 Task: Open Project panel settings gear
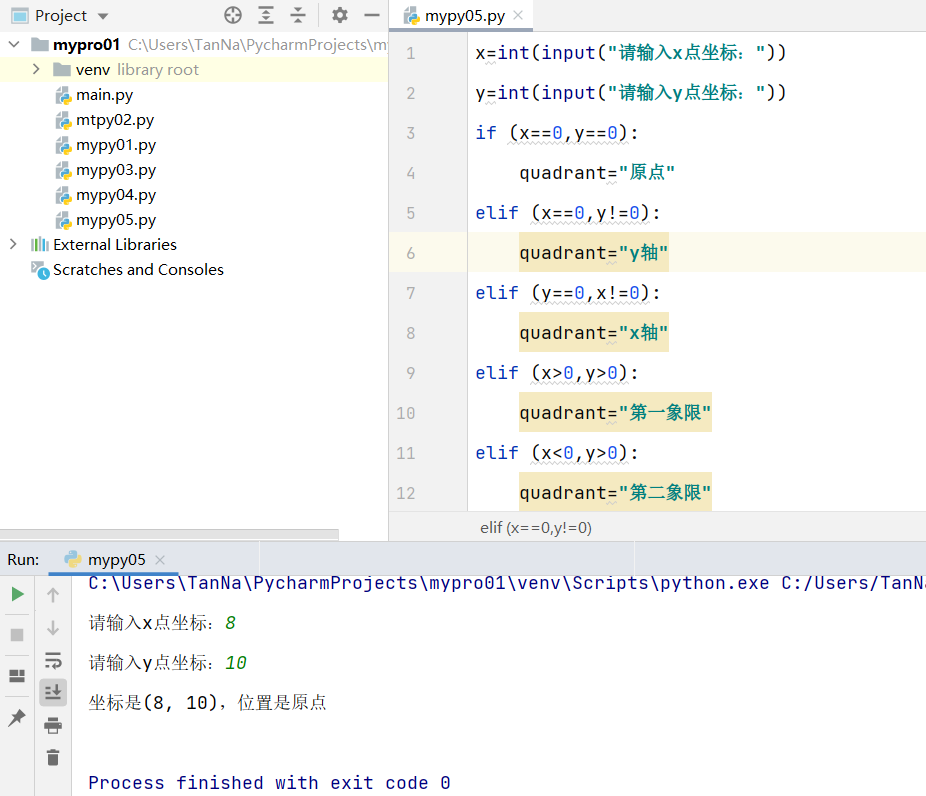point(340,15)
